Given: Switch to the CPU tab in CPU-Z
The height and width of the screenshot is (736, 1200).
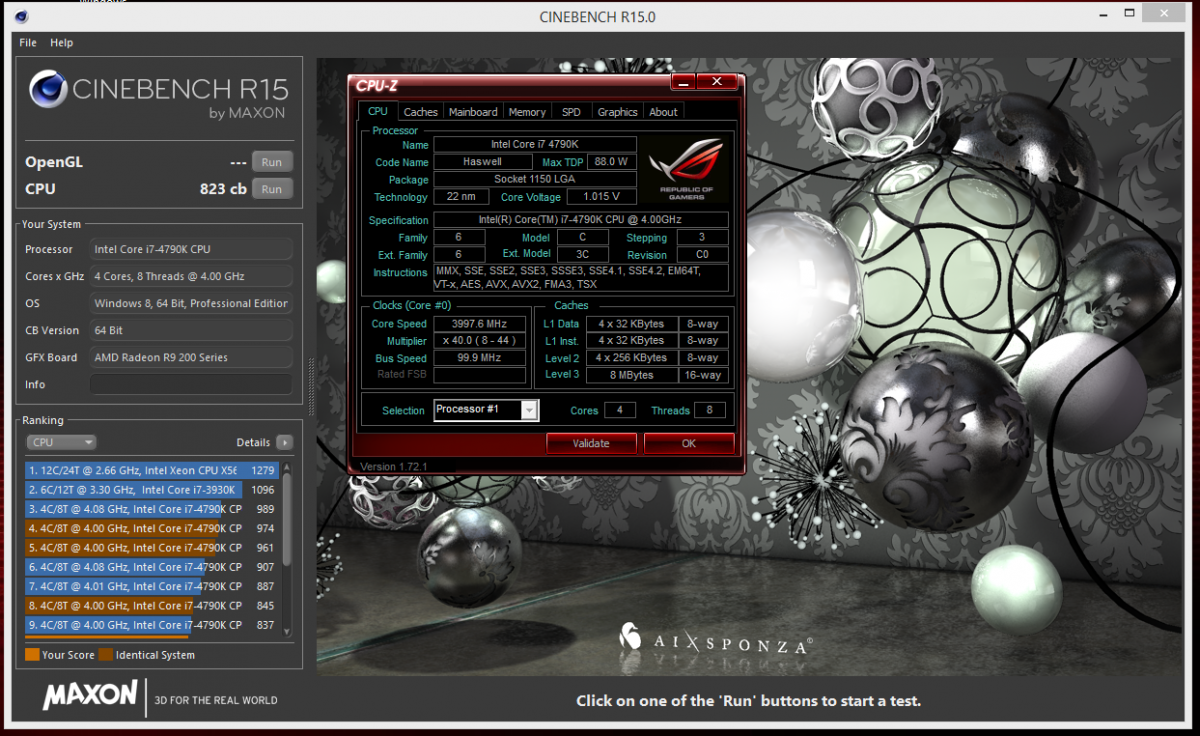Looking at the screenshot, I should pos(378,112).
